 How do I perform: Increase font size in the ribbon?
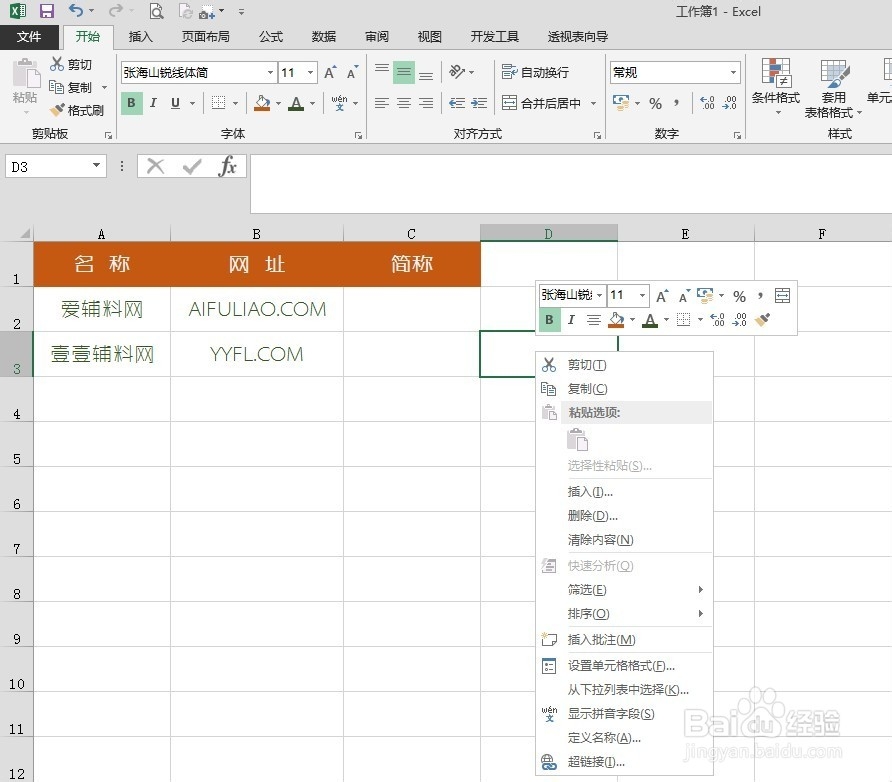click(330, 72)
